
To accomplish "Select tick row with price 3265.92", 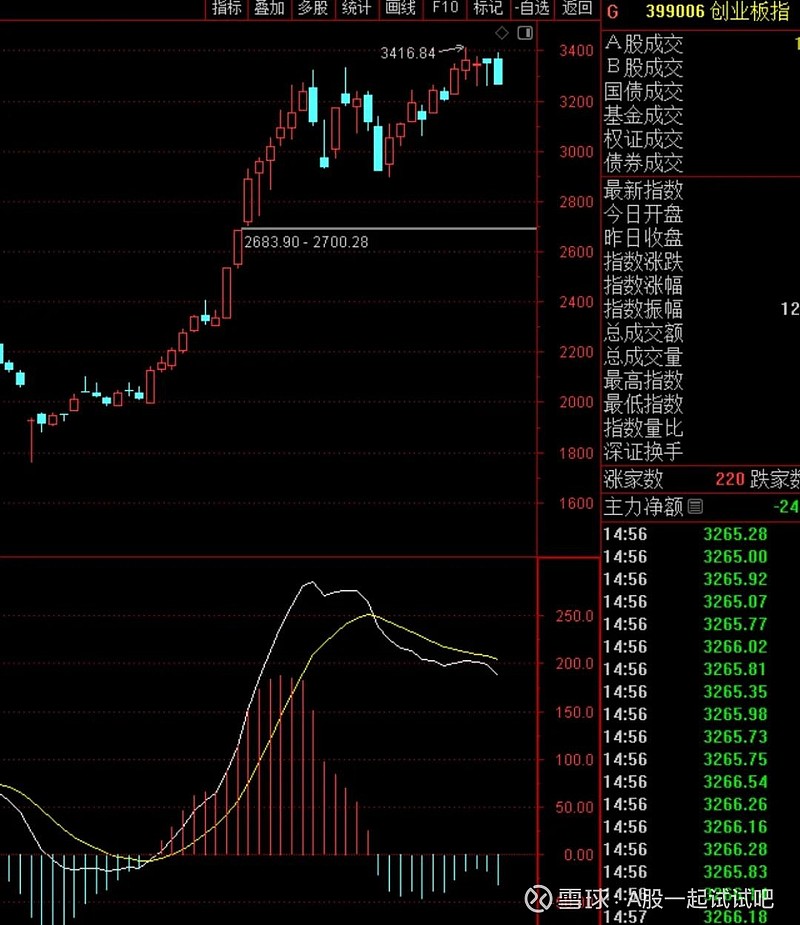I will pyautogui.click(x=700, y=579).
